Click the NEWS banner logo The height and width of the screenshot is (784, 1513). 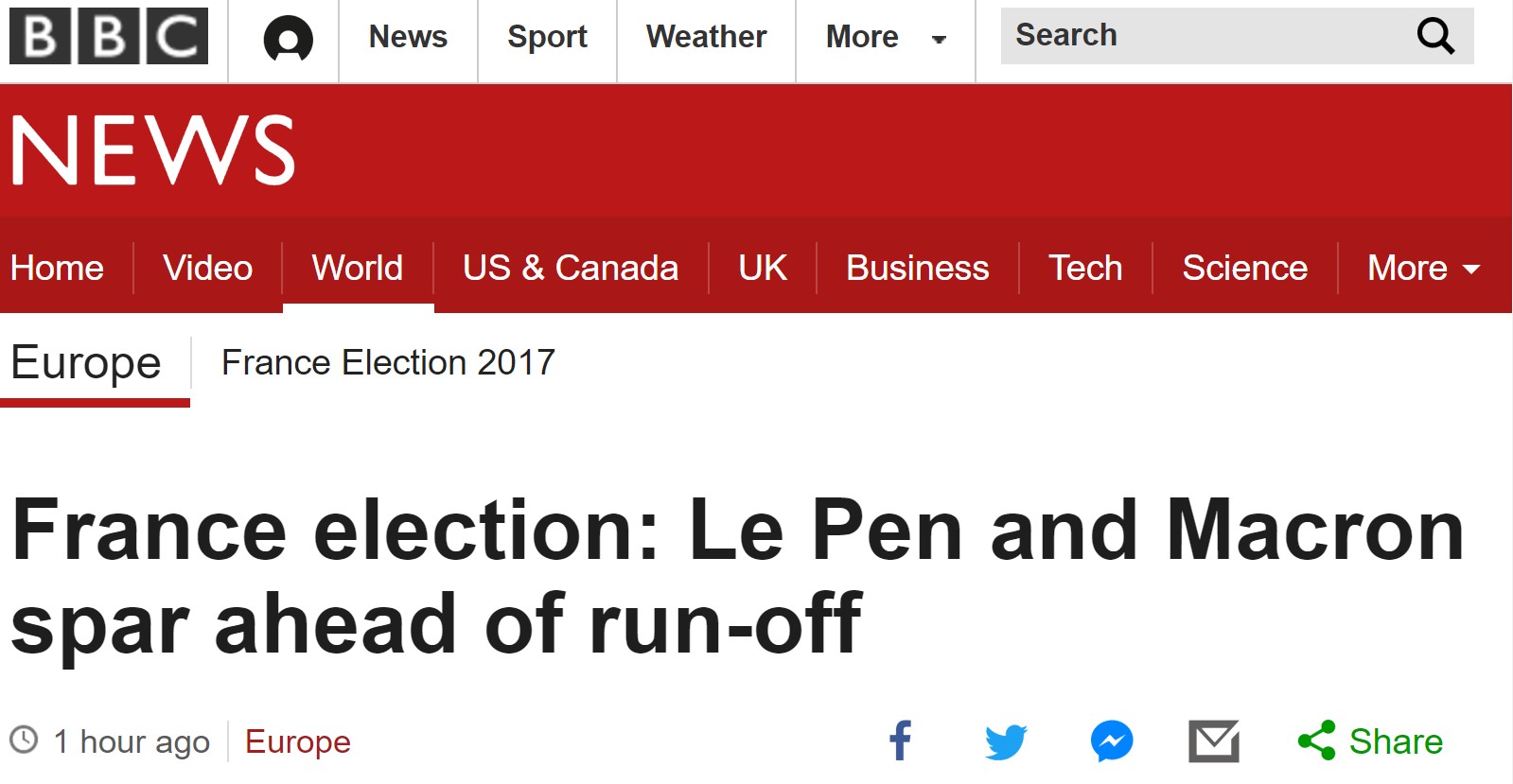(x=153, y=150)
